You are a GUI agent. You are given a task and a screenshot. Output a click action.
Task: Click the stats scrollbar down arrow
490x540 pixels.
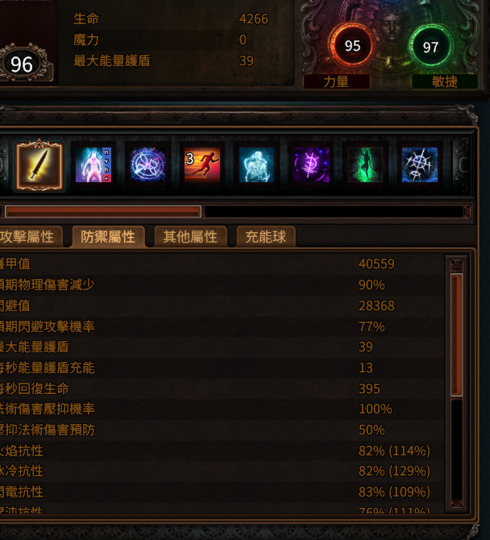[x=457, y=503]
